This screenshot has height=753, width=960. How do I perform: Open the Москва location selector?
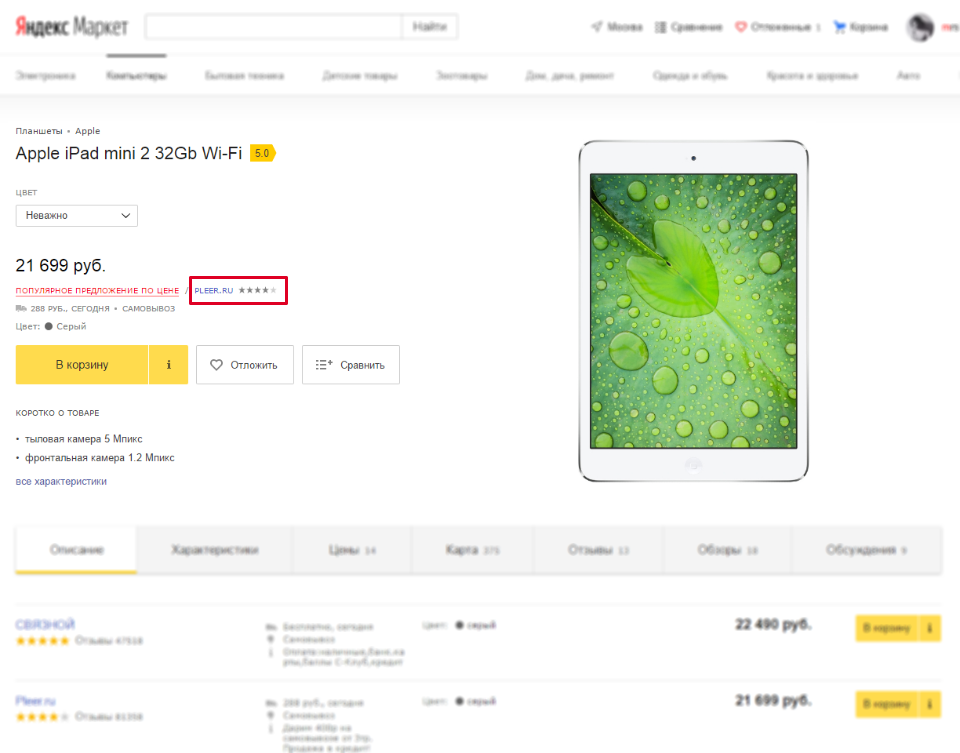pyautogui.click(x=617, y=27)
